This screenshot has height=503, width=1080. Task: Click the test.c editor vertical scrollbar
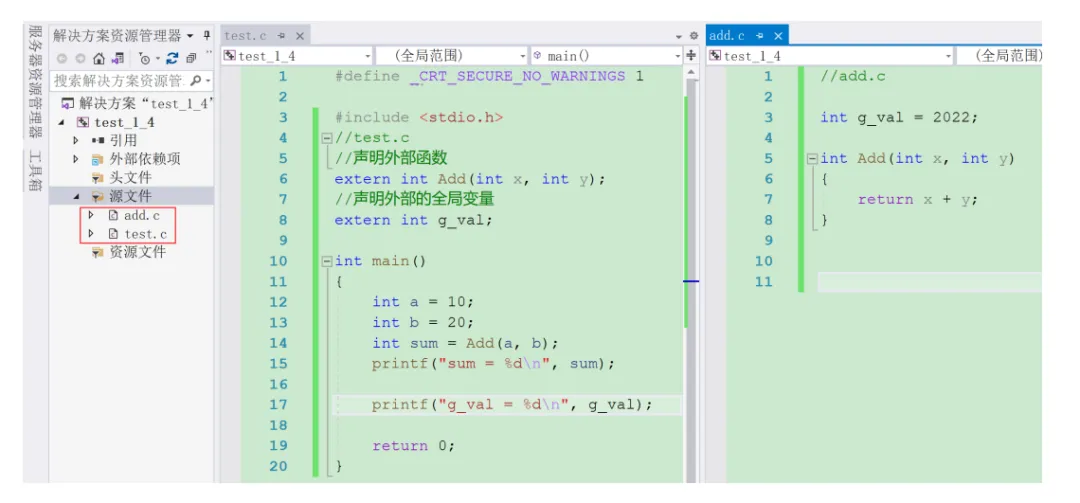pyautogui.click(x=691, y=276)
